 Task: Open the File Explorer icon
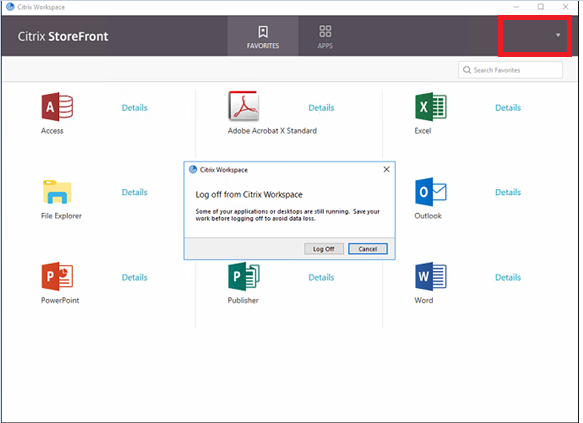[57, 192]
